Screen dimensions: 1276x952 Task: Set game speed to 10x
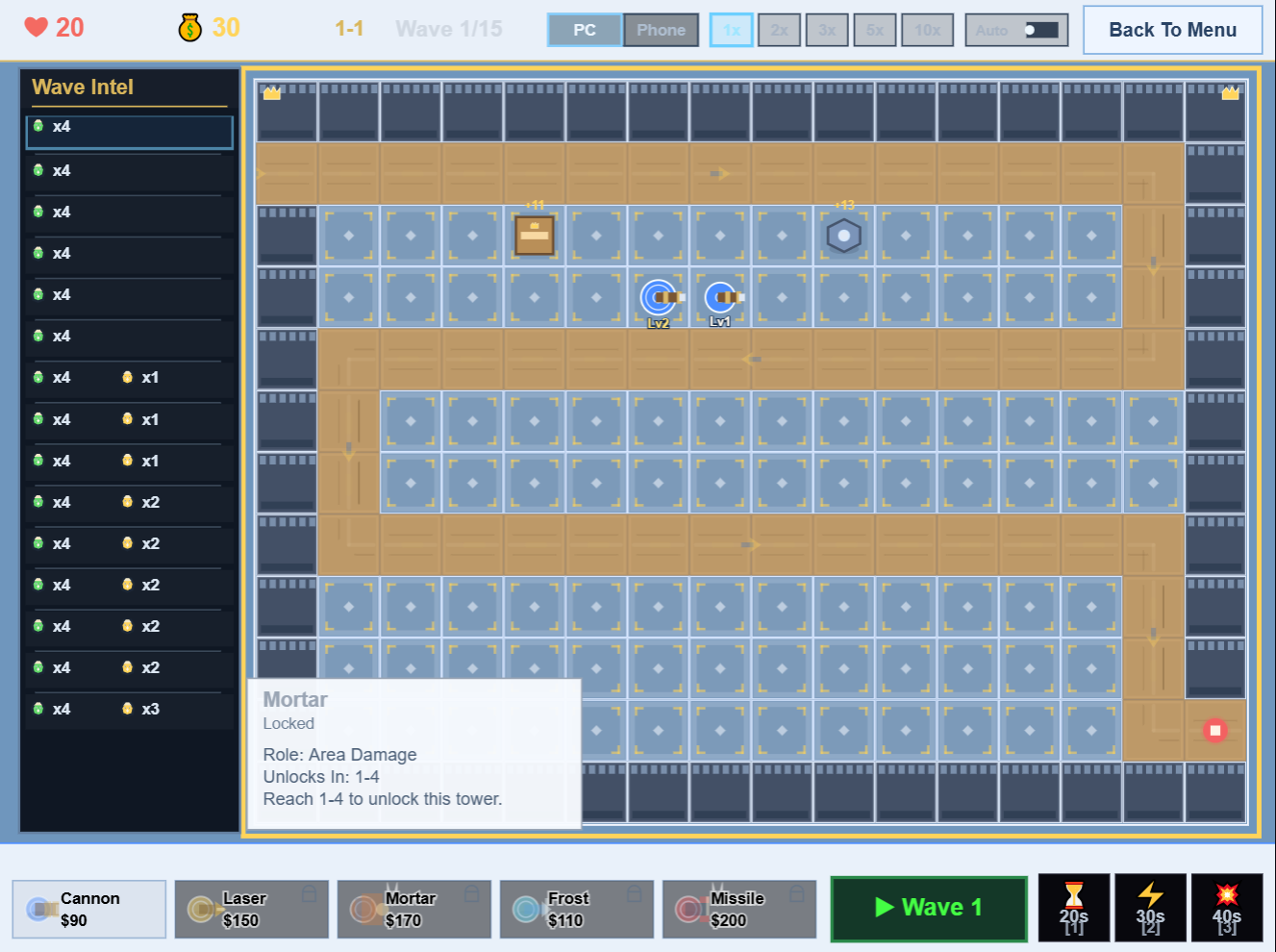pyautogui.click(x=928, y=30)
